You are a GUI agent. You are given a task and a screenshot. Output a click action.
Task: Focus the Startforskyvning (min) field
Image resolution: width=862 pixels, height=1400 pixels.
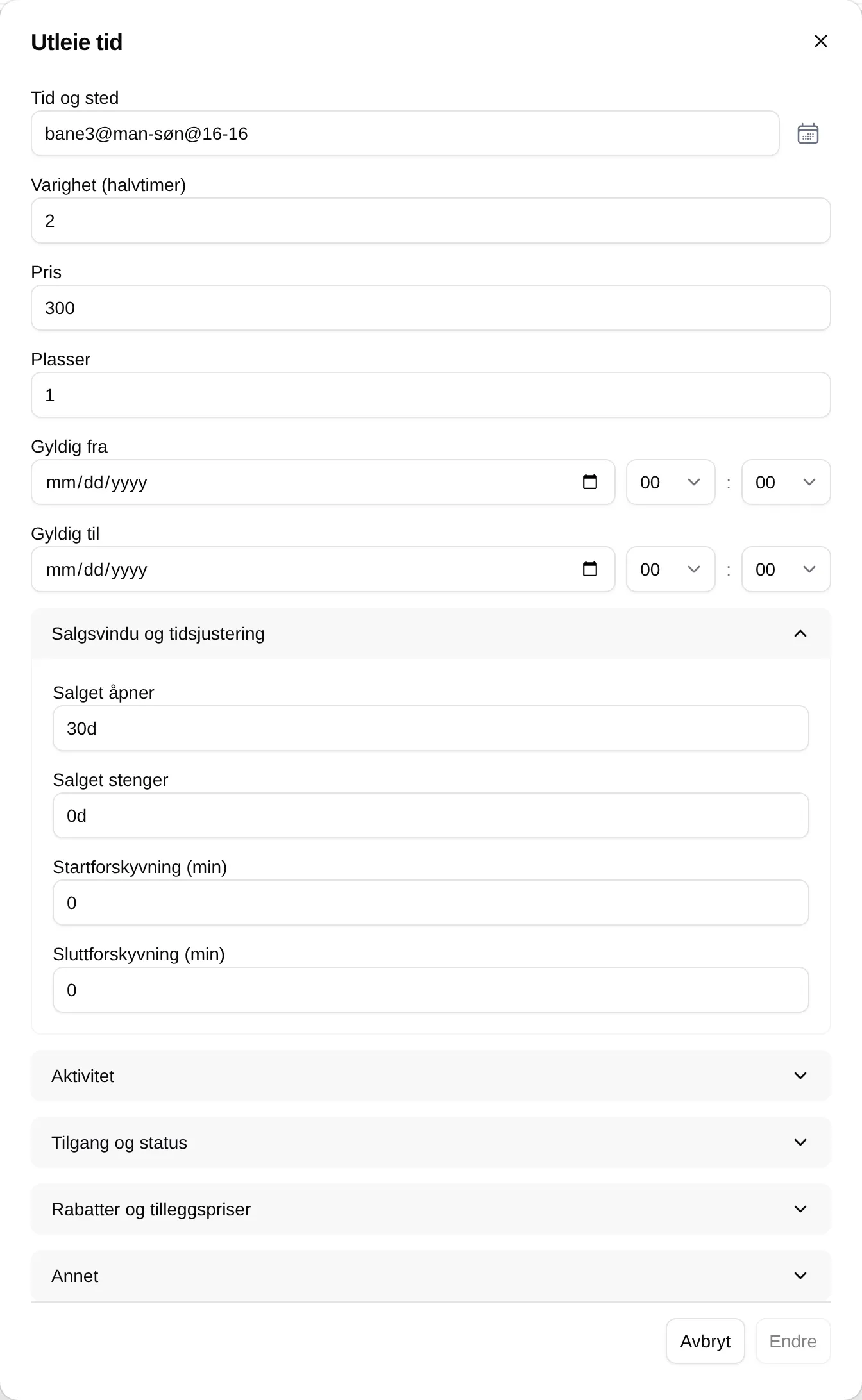click(x=431, y=903)
